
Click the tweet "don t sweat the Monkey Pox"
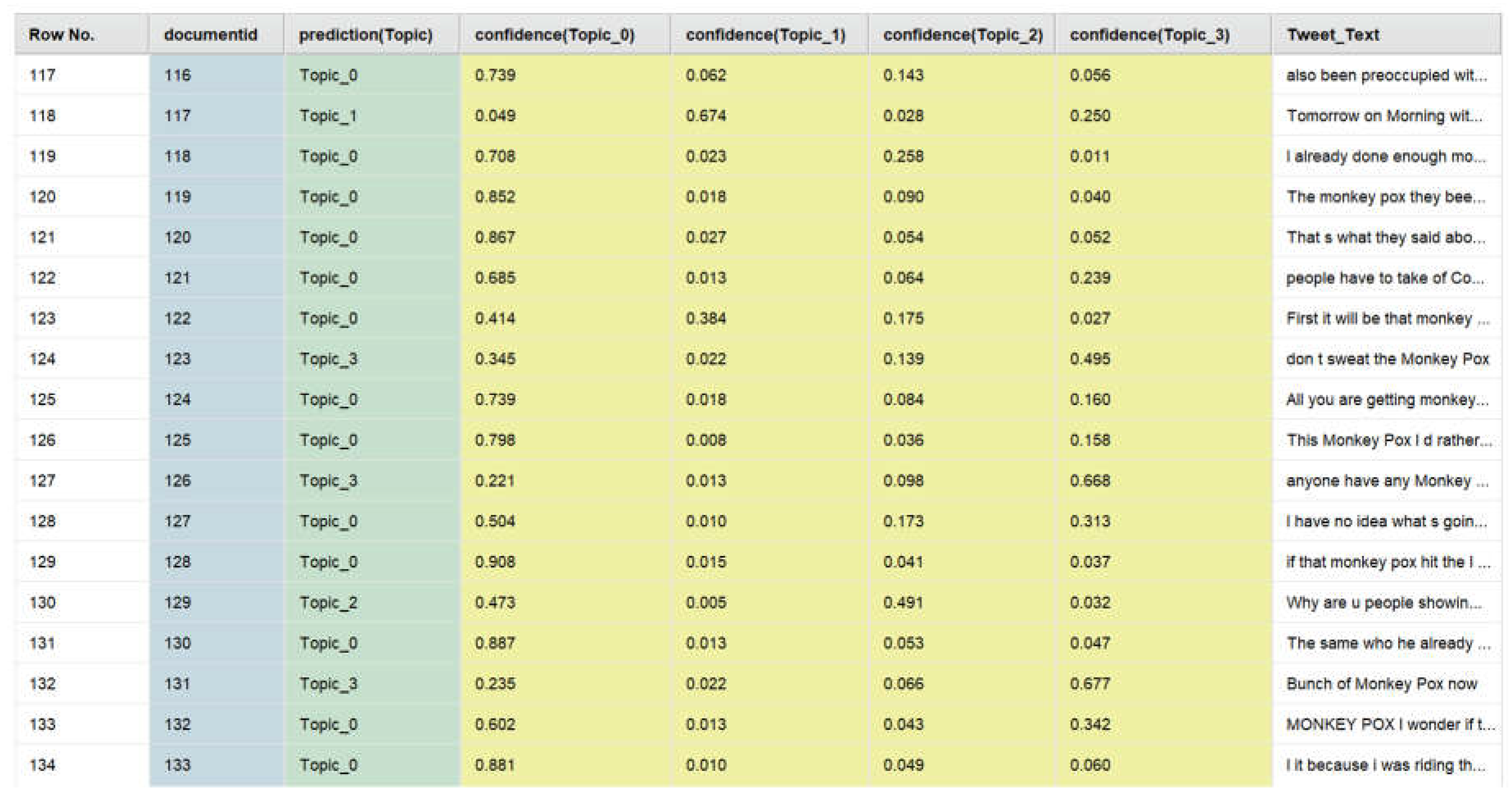[1387, 358]
